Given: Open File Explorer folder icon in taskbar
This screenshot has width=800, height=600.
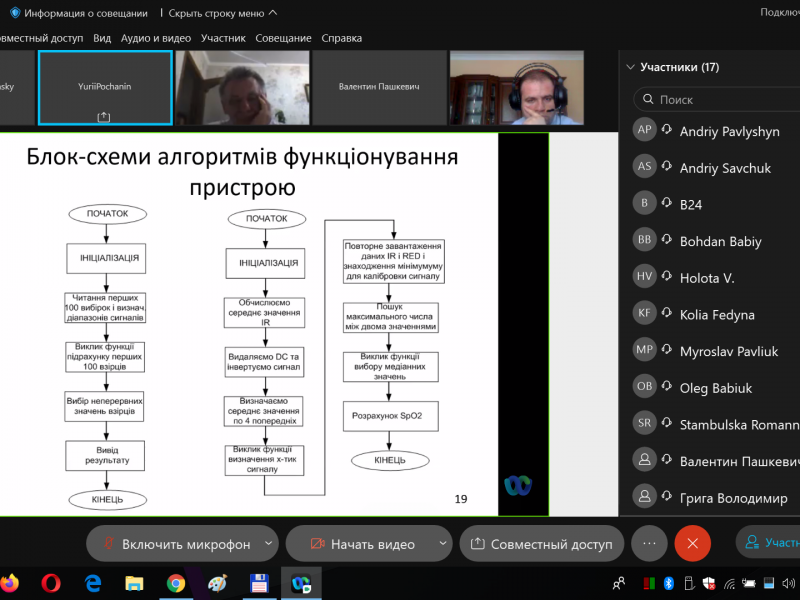Looking at the screenshot, I should point(134,583).
